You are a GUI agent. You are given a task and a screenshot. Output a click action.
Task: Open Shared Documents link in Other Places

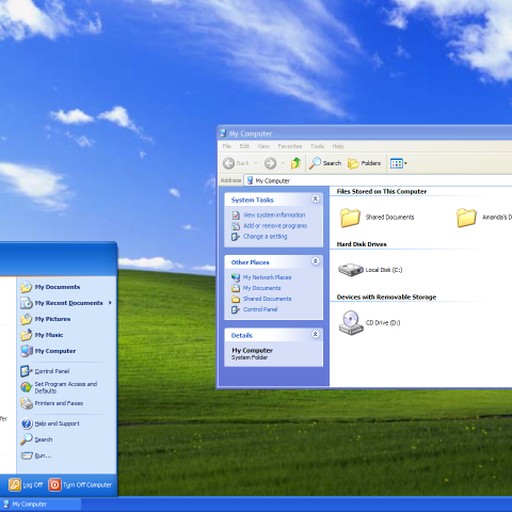pyautogui.click(x=267, y=299)
